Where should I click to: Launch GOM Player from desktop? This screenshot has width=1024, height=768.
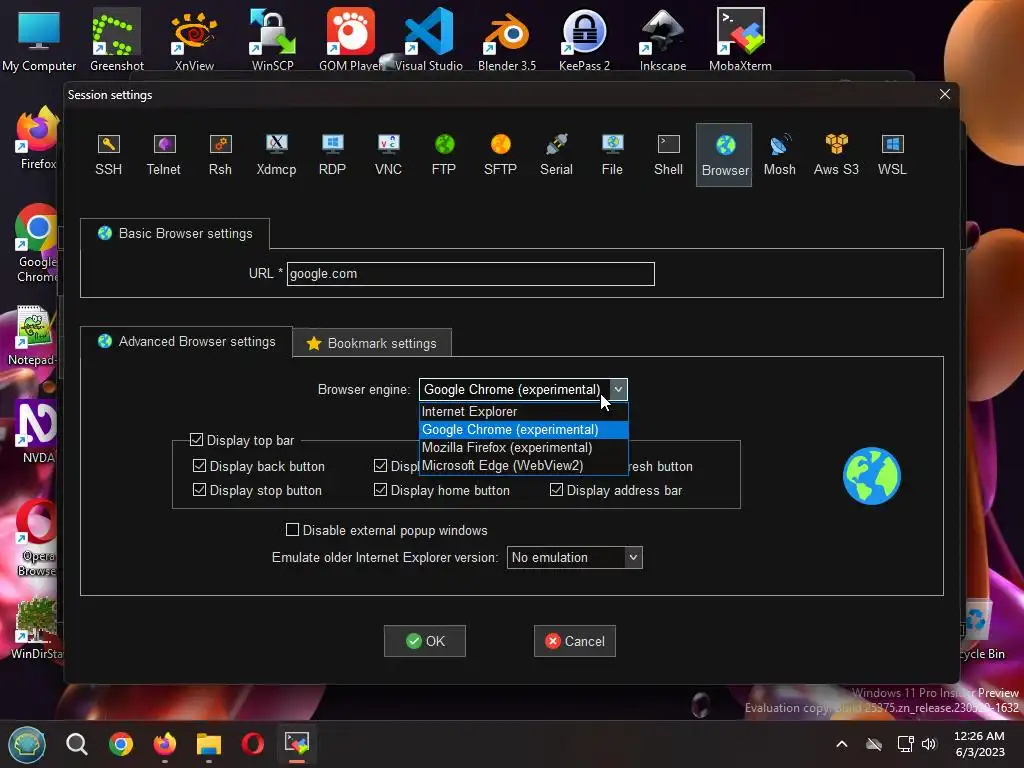coord(351,39)
